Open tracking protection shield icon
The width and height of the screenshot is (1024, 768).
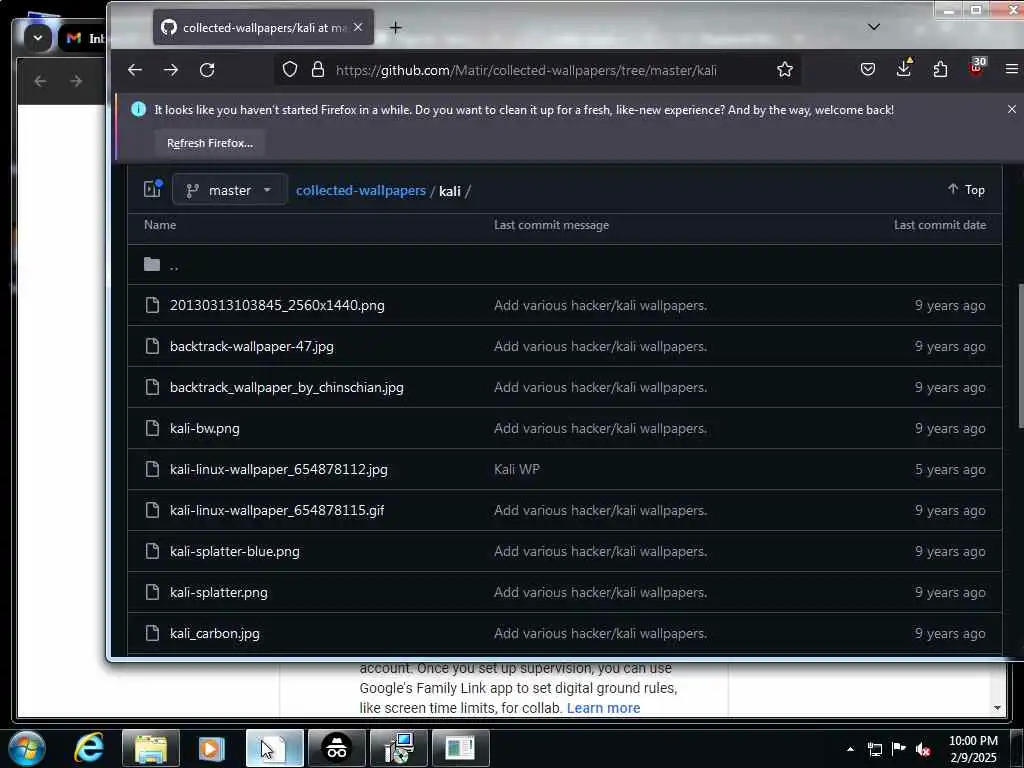coord(290,70)
